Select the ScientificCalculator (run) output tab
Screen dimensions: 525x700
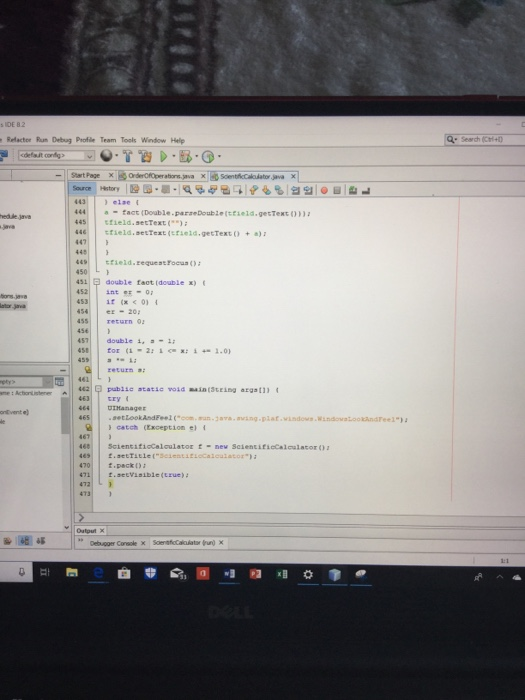pyautogui.click(x=183, y=543)
